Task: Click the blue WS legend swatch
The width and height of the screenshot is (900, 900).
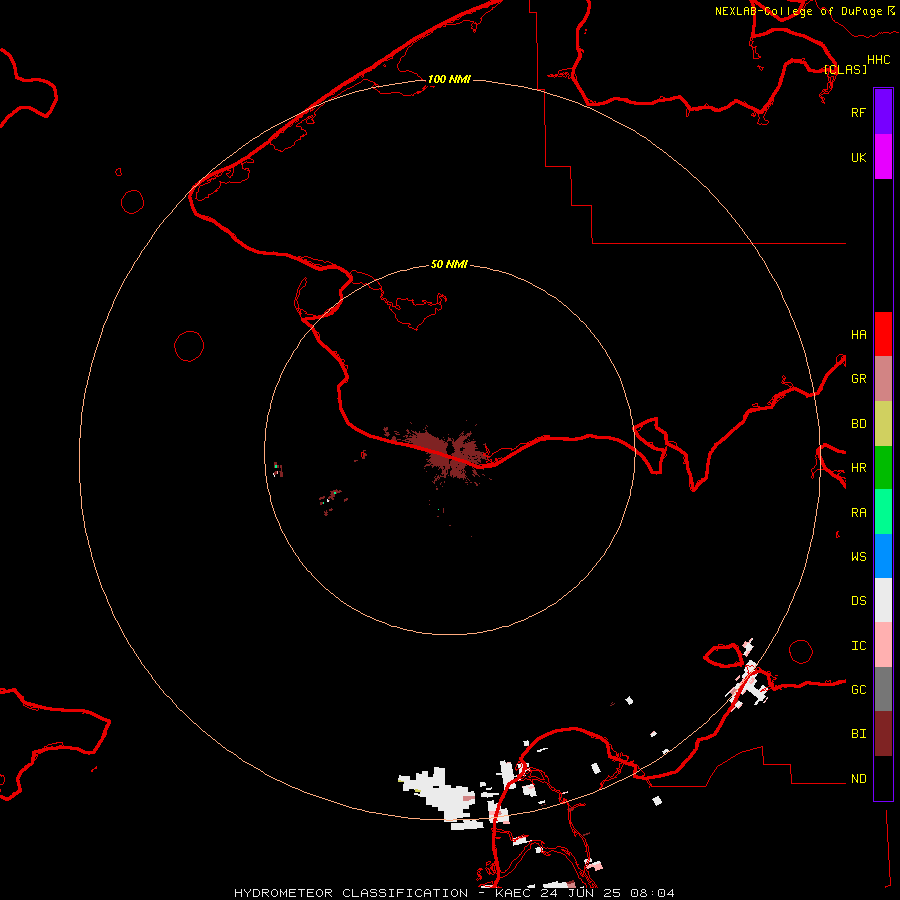Action: 883,556
